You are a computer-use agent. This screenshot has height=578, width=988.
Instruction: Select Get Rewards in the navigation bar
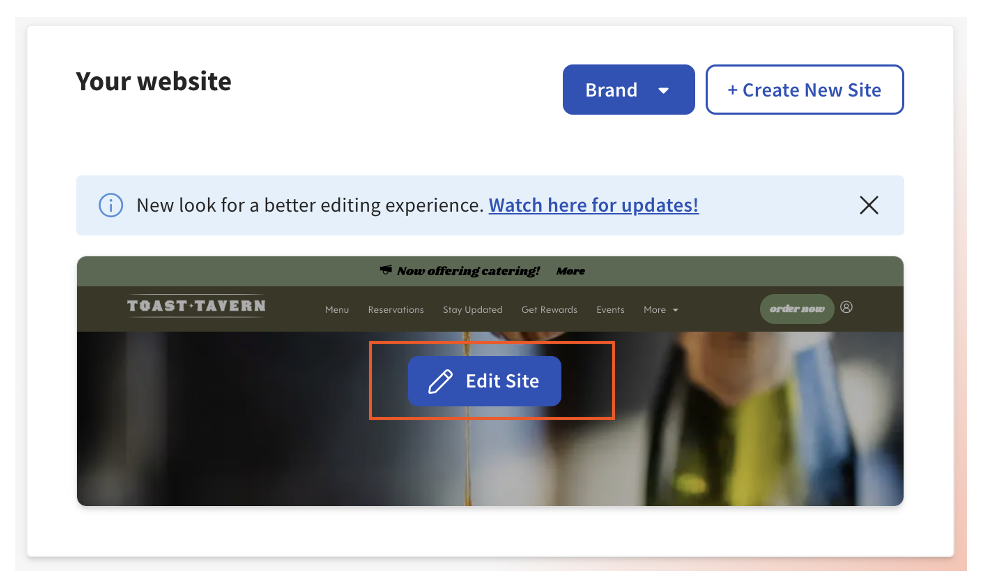click(x=549, y=309)
